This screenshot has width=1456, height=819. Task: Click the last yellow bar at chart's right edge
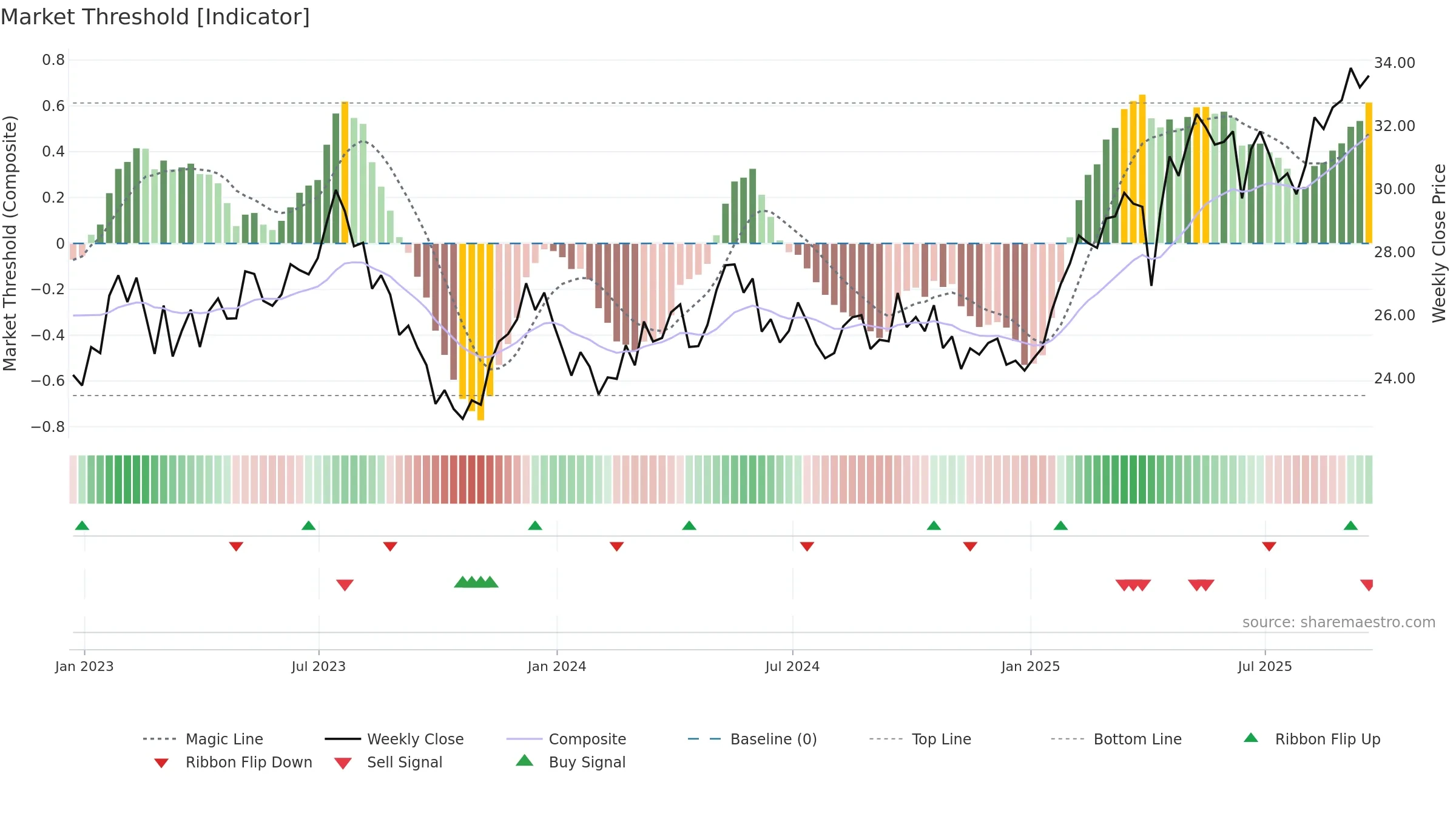pos(1369,173)
